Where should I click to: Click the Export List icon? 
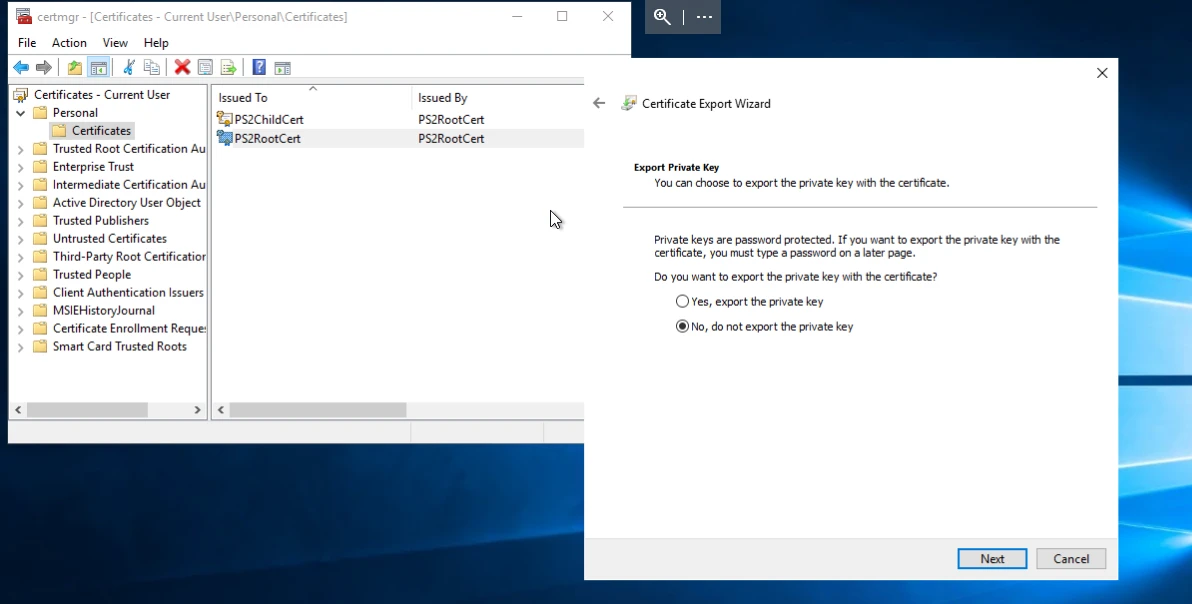[229, 67]
